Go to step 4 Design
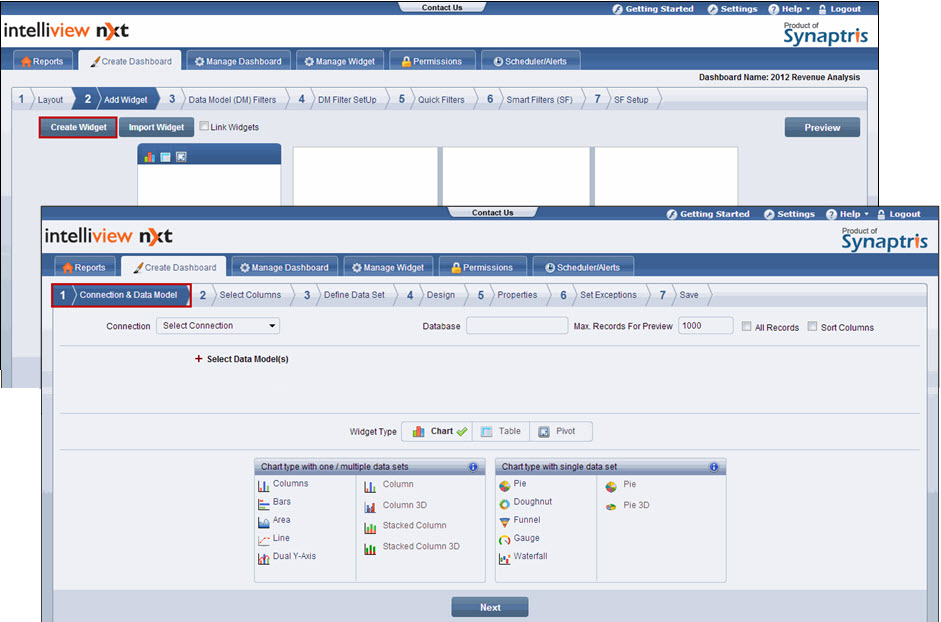 (x=433, y=295)
